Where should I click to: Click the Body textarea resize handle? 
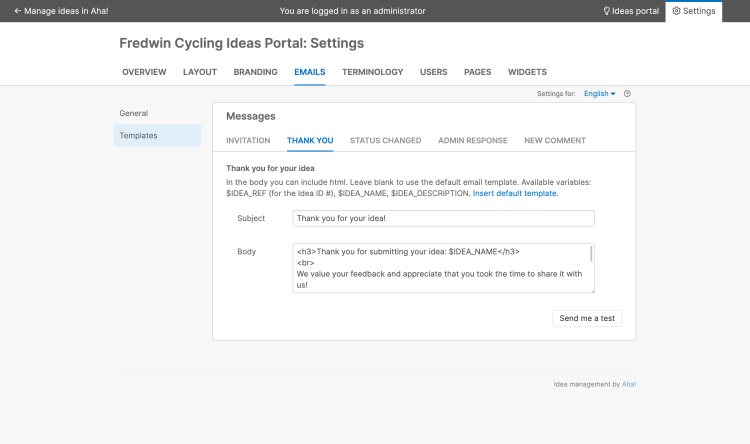point(592,290)
